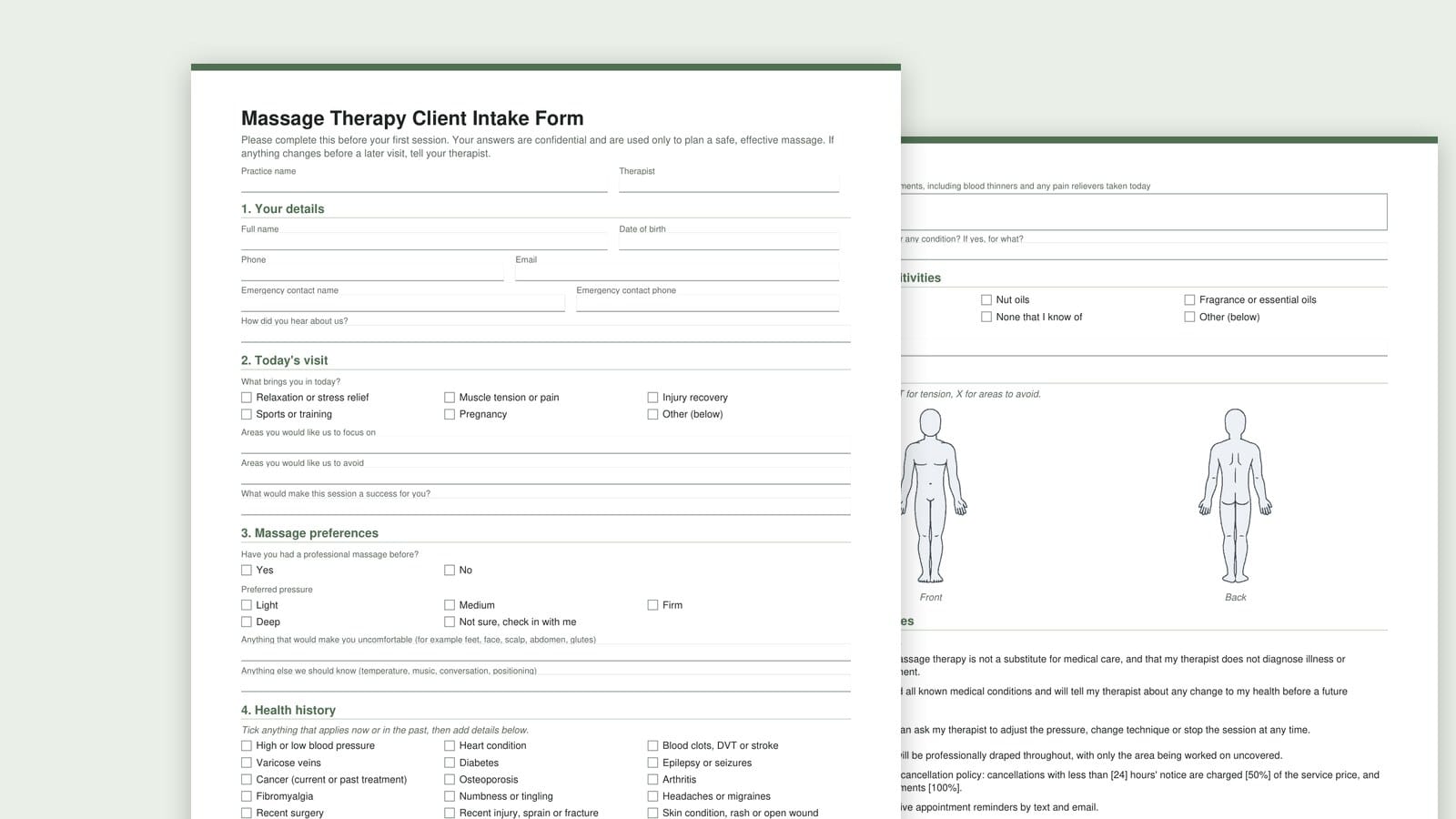Click the medications text box on second page
Viewport: 1456px width, 819px height.
tap(1144, 211)
